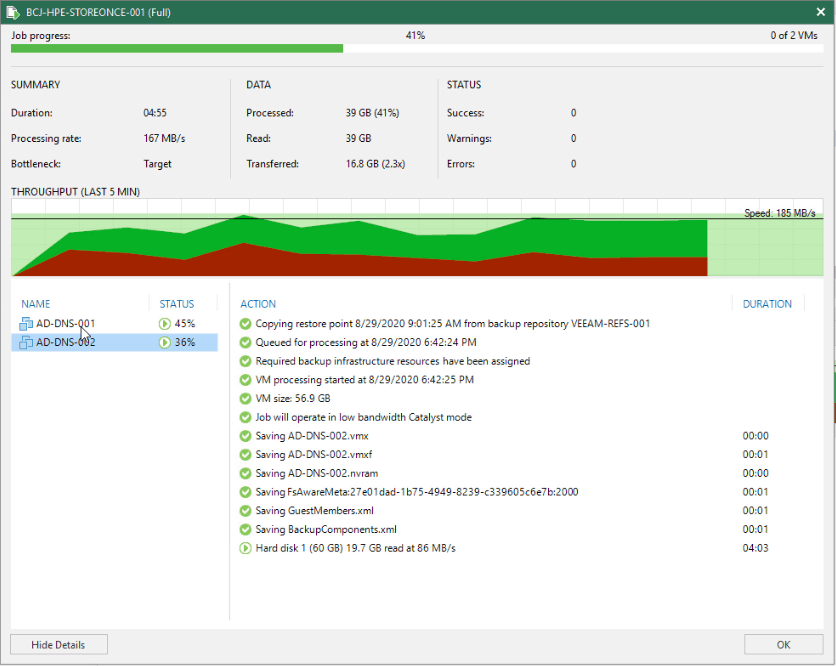Click the backup copy job icon in title bar
The width and height of the screenshot is (836, 666).
point(13,12)
